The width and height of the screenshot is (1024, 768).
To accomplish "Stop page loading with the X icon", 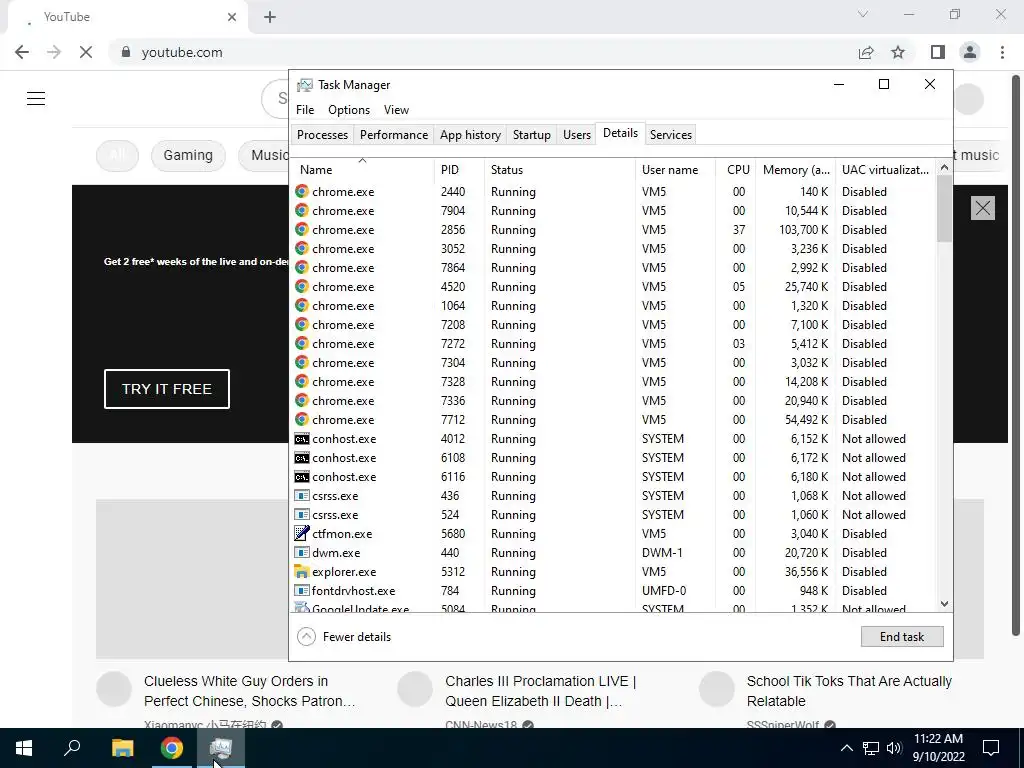I will [x=86, y=52].
